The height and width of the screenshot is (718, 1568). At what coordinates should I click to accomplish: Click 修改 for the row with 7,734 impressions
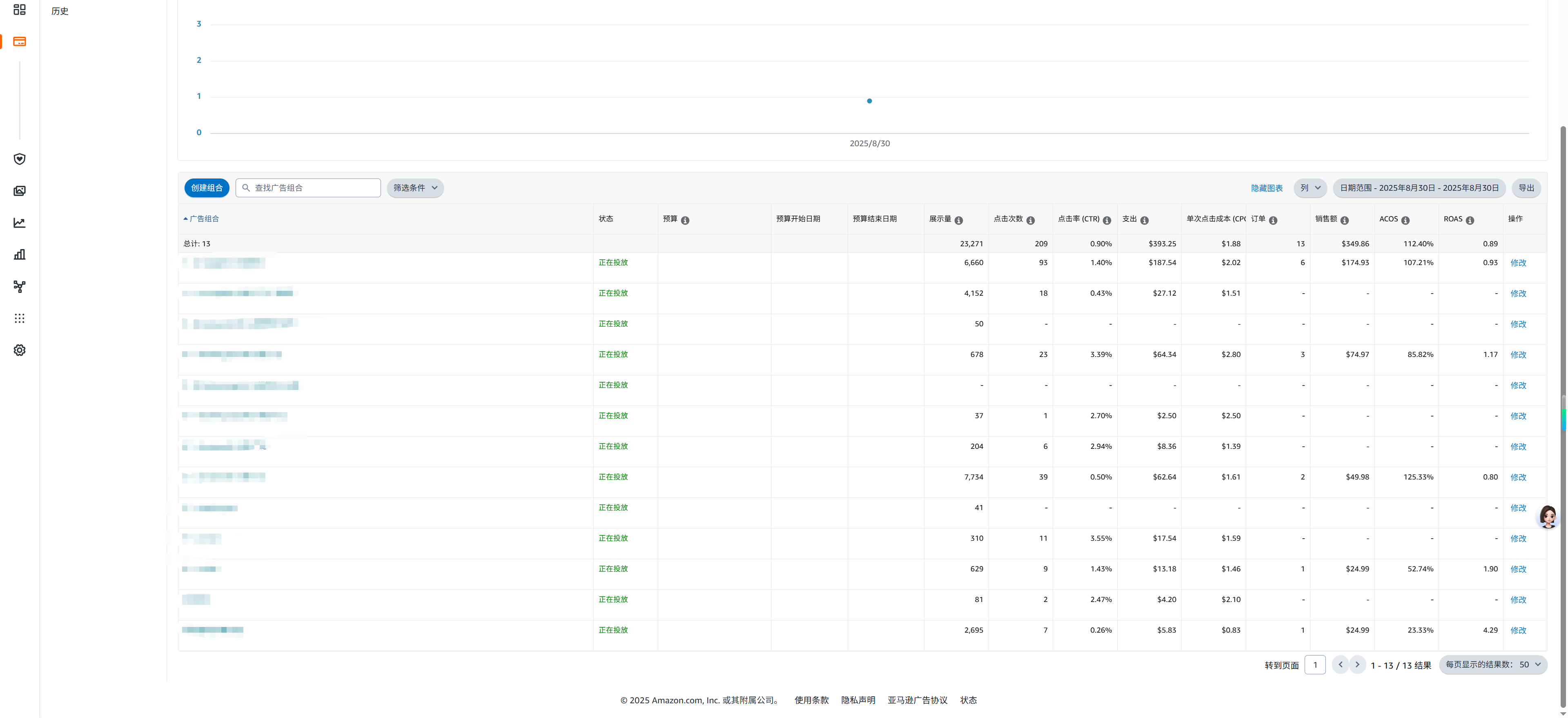pos(1518,477)
